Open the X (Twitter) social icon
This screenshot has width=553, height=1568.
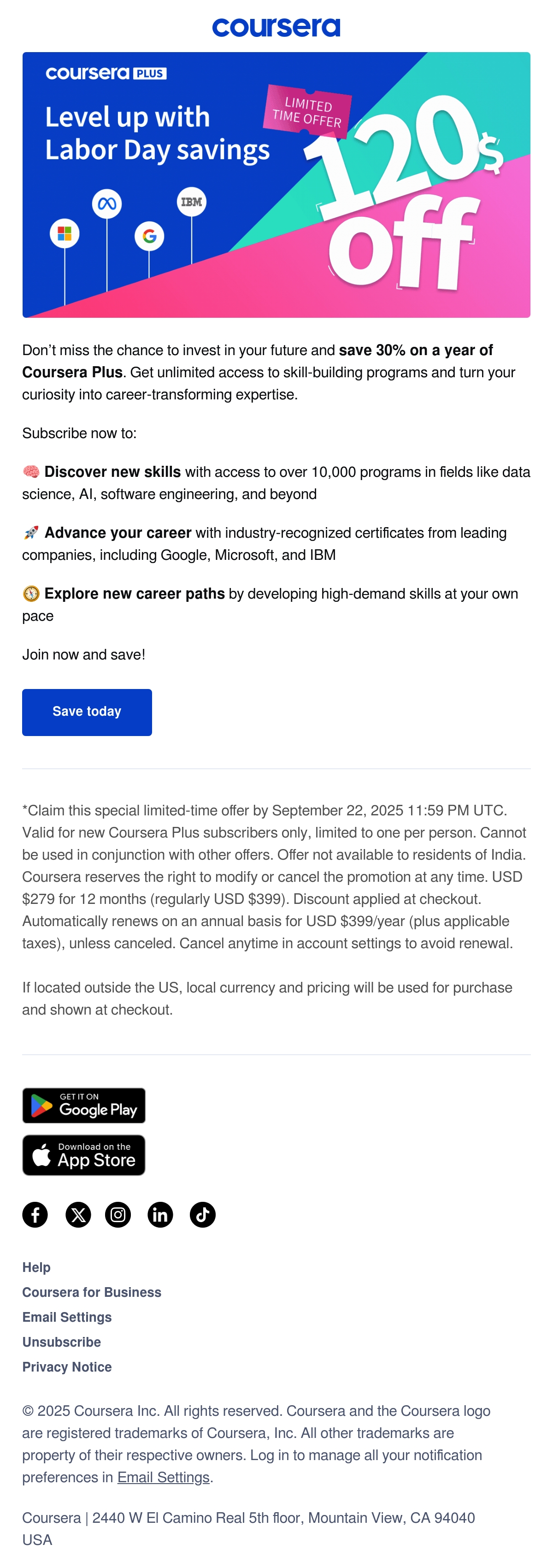point(78,1215)
